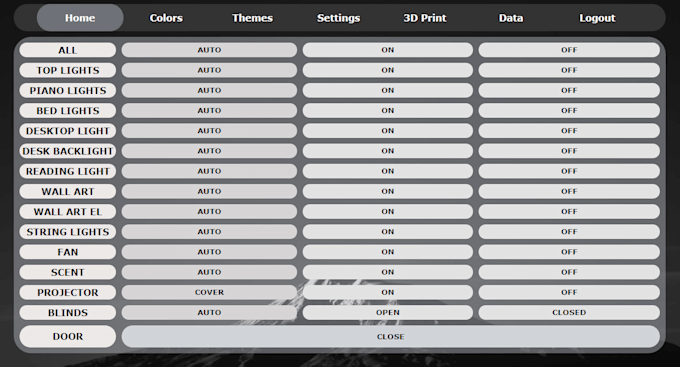Turn the Projector ON
The image size is (680, 367).
click(x=388, y=292)
